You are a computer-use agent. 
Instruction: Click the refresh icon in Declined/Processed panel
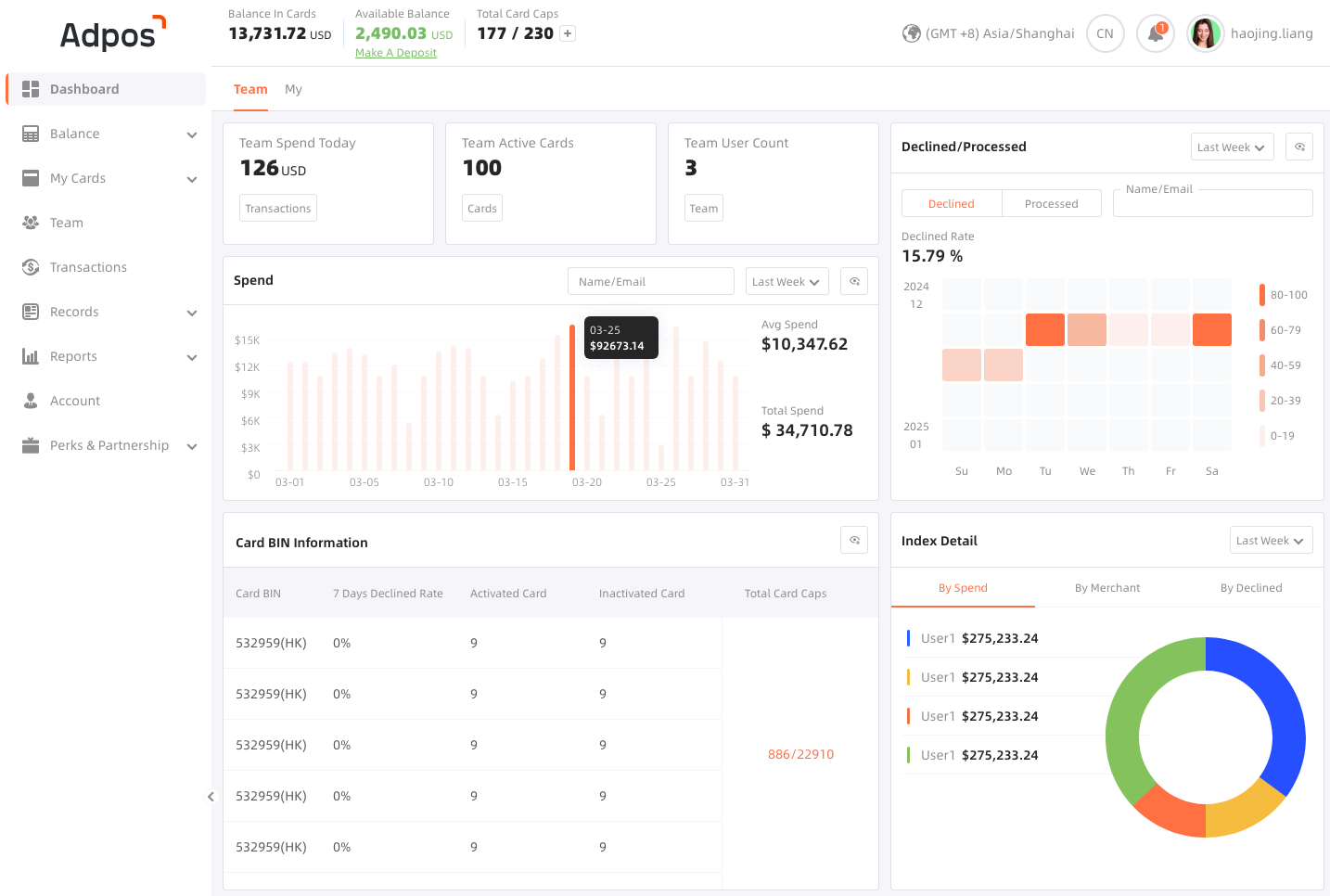point(1299,147)
